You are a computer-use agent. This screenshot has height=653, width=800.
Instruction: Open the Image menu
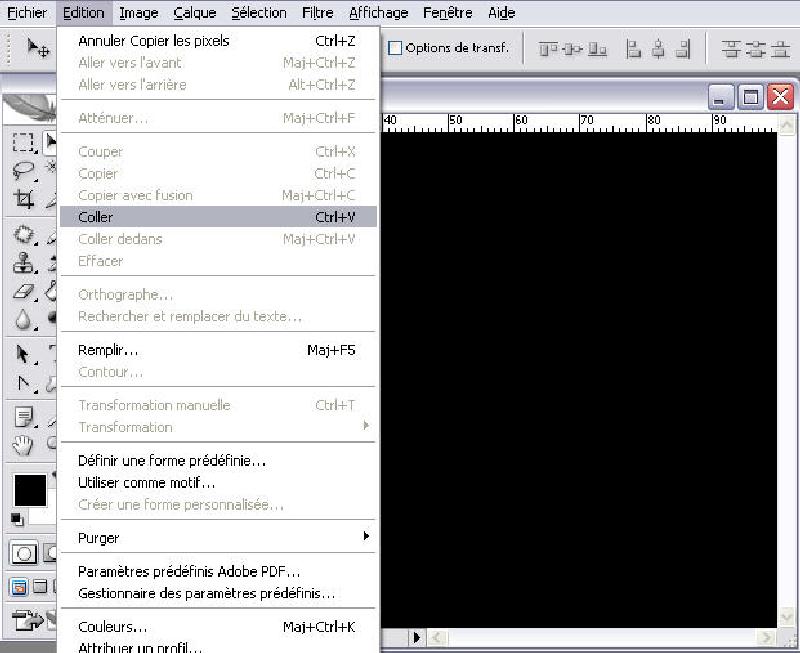point(139,13)
